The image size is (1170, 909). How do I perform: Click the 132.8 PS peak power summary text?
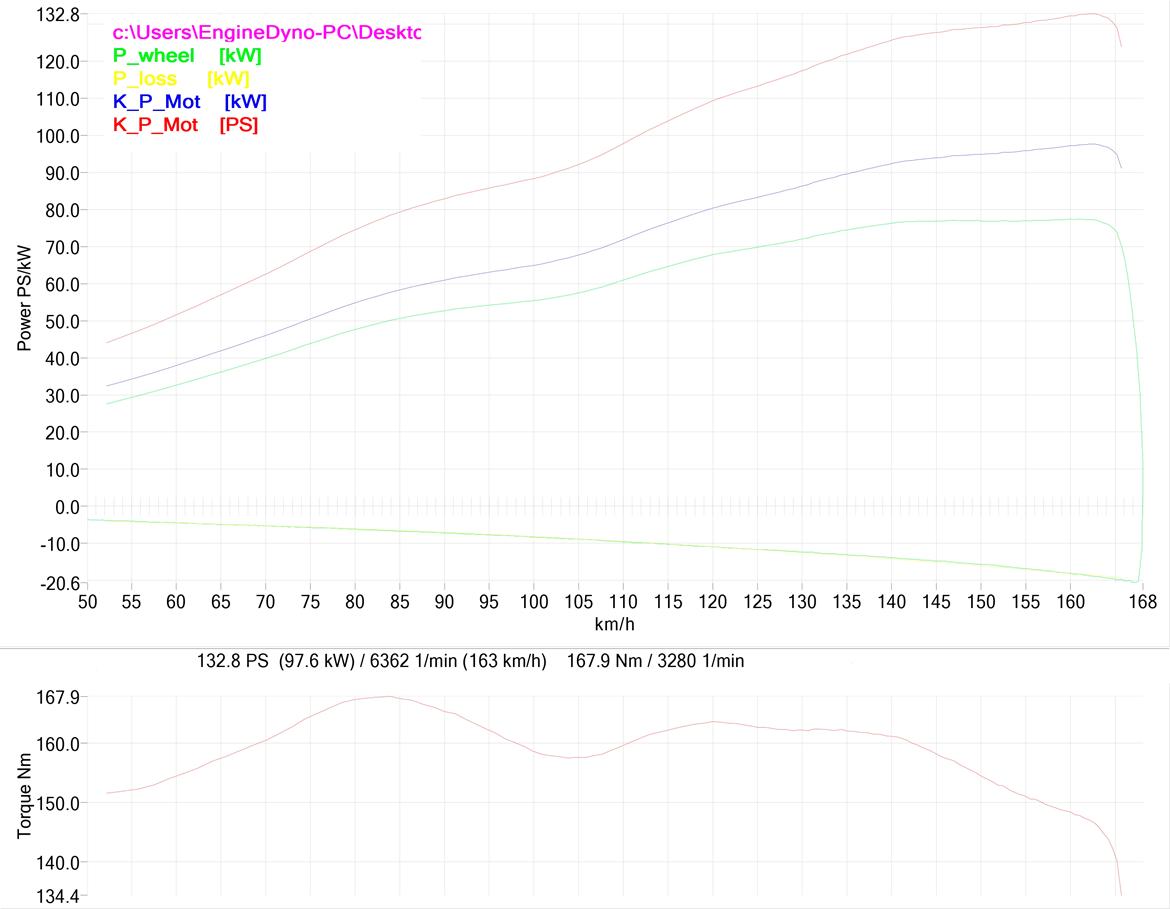tap(372, 661)
